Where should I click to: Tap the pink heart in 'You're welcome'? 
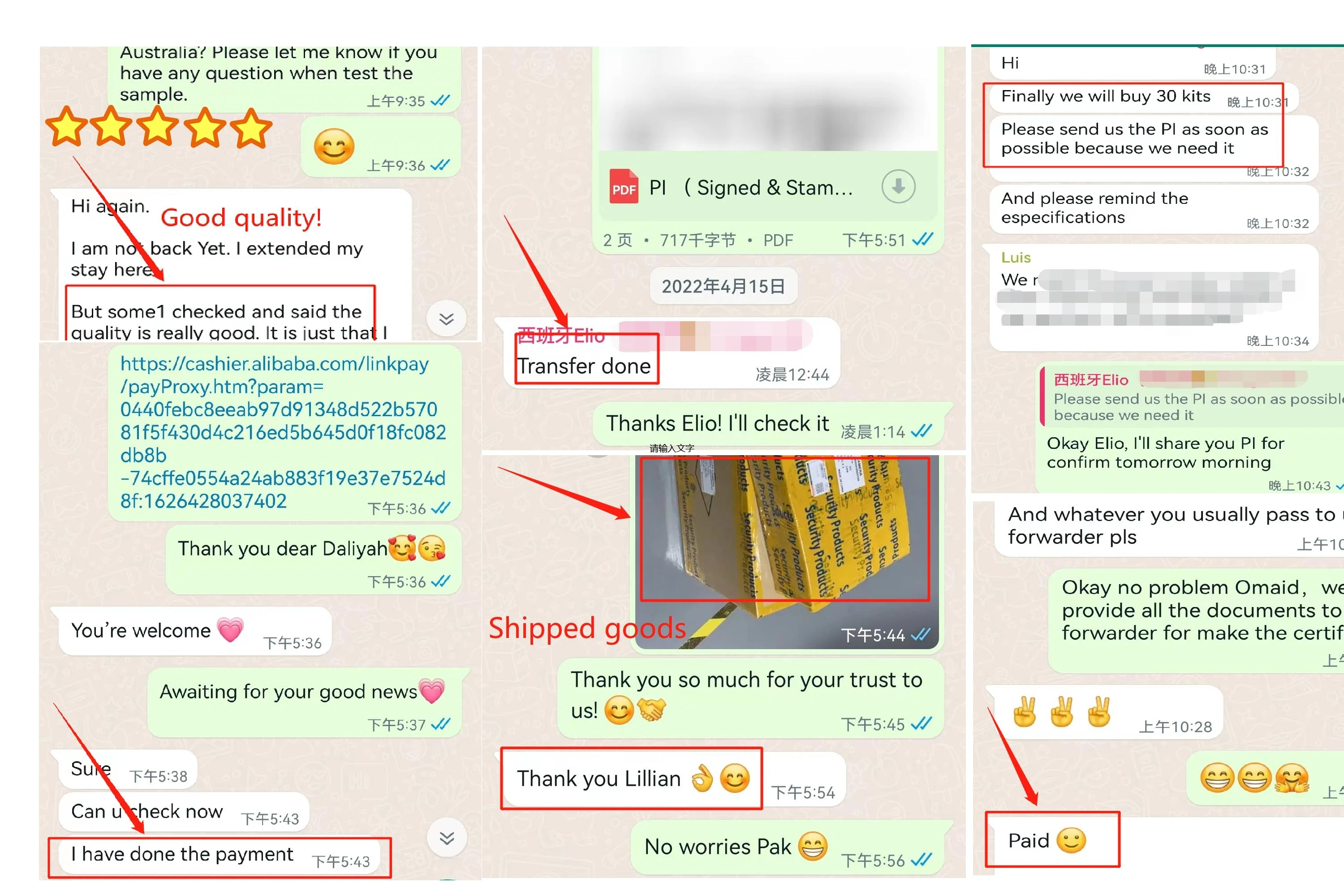coord(230,630)
